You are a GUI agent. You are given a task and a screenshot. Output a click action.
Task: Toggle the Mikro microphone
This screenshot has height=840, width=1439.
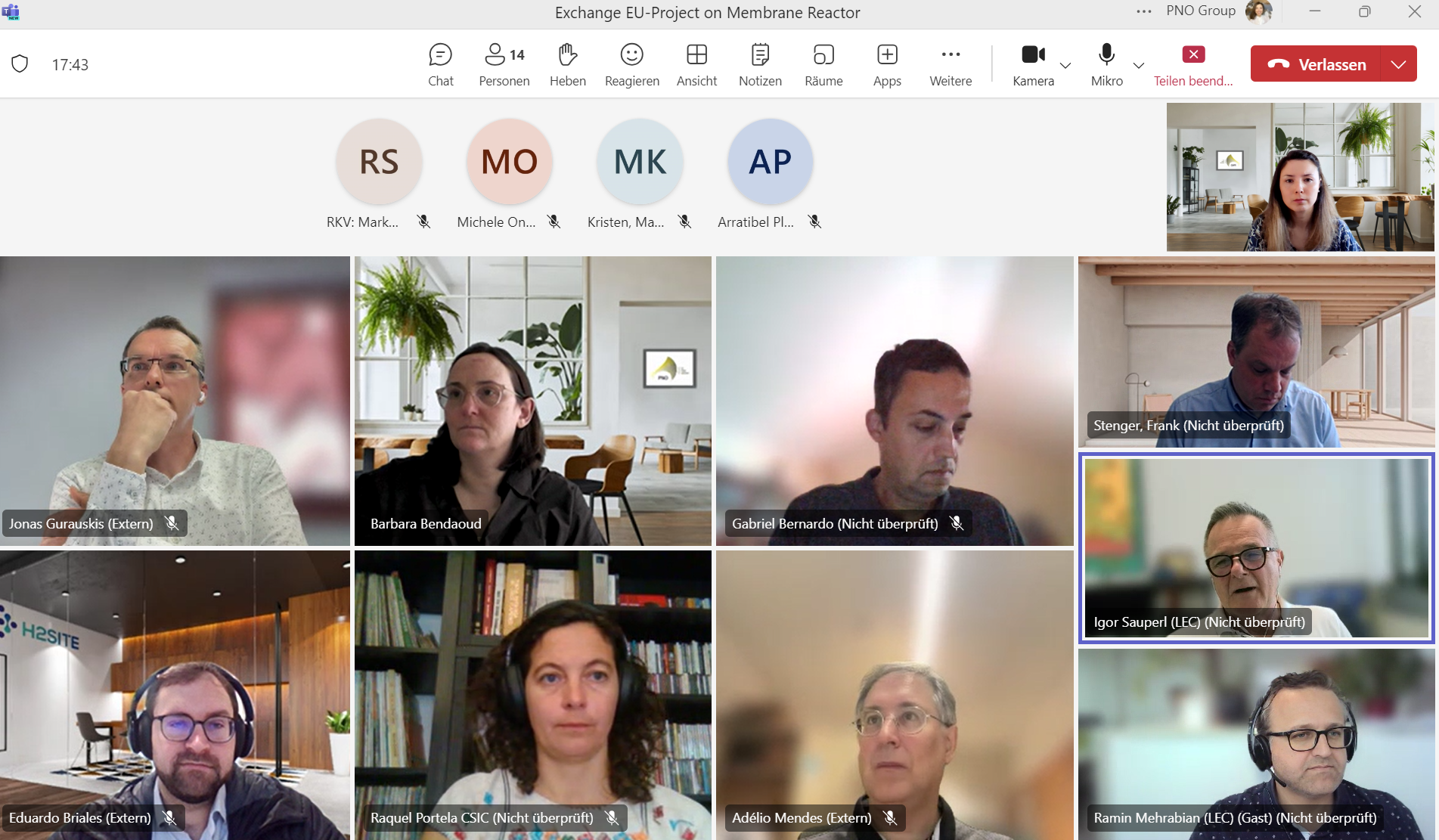tap(1106, 65)
